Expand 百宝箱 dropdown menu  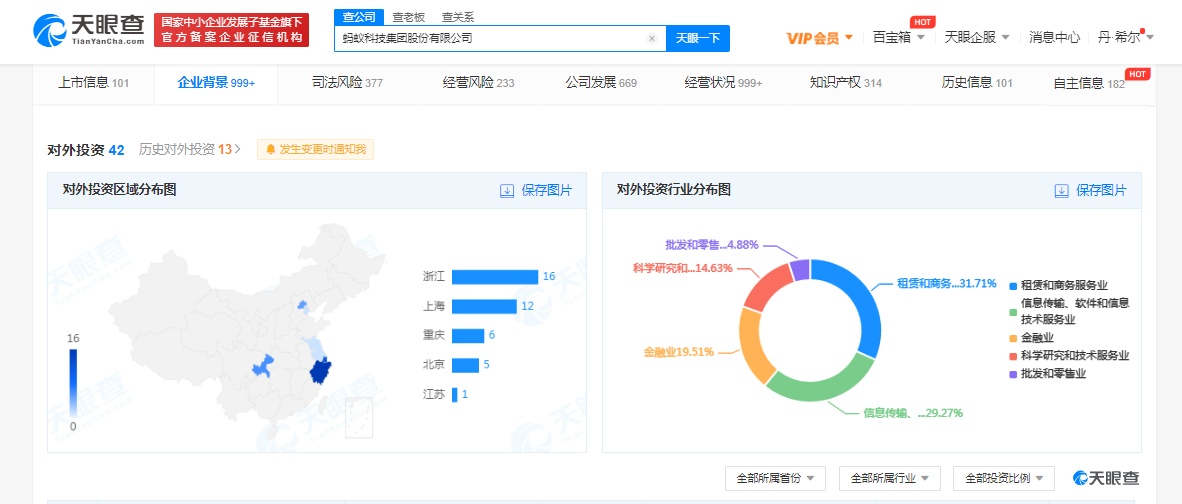[899, 37]
